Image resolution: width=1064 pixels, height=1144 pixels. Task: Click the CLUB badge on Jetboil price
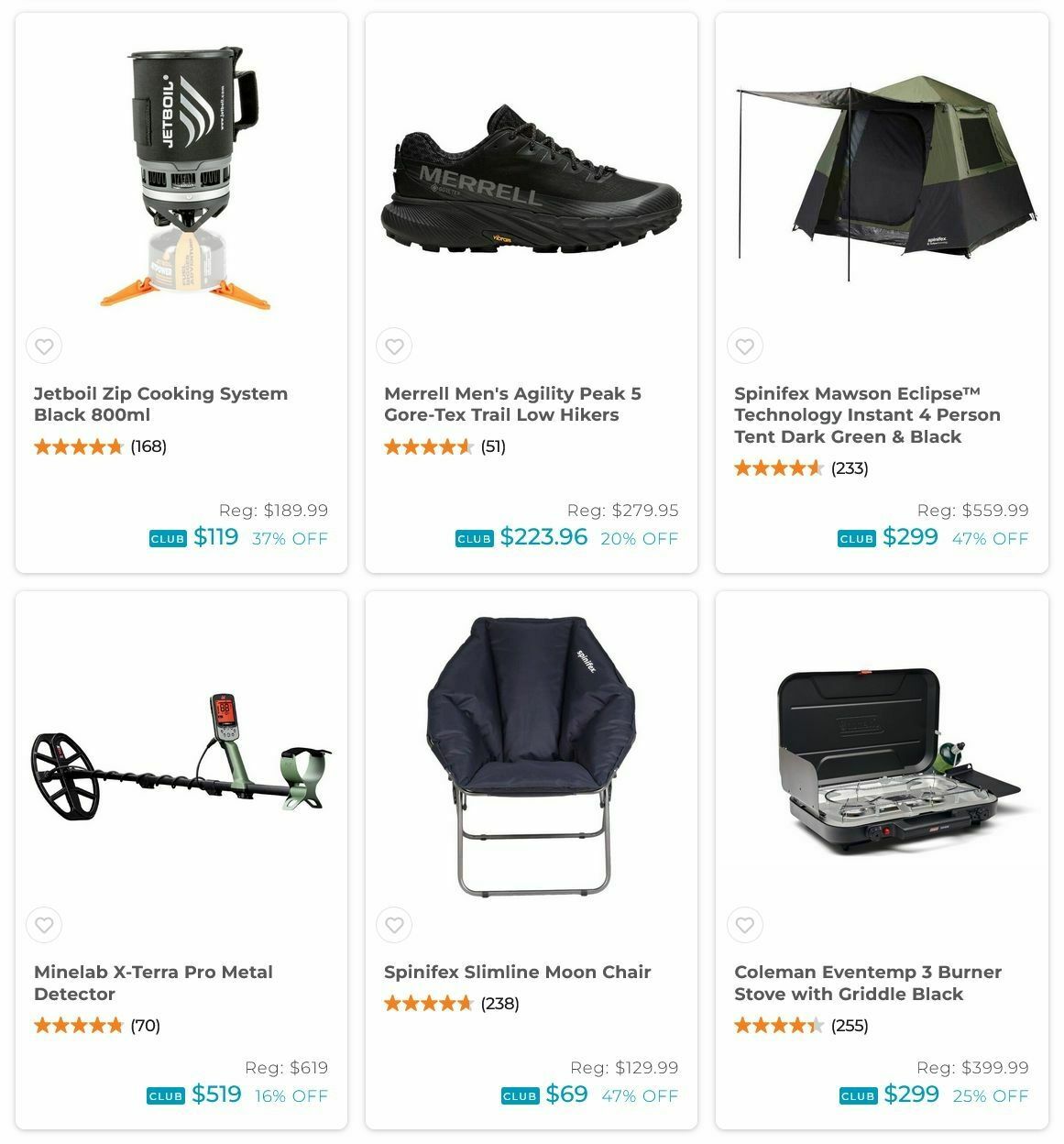pyautogui.click(x=168, y=539)
